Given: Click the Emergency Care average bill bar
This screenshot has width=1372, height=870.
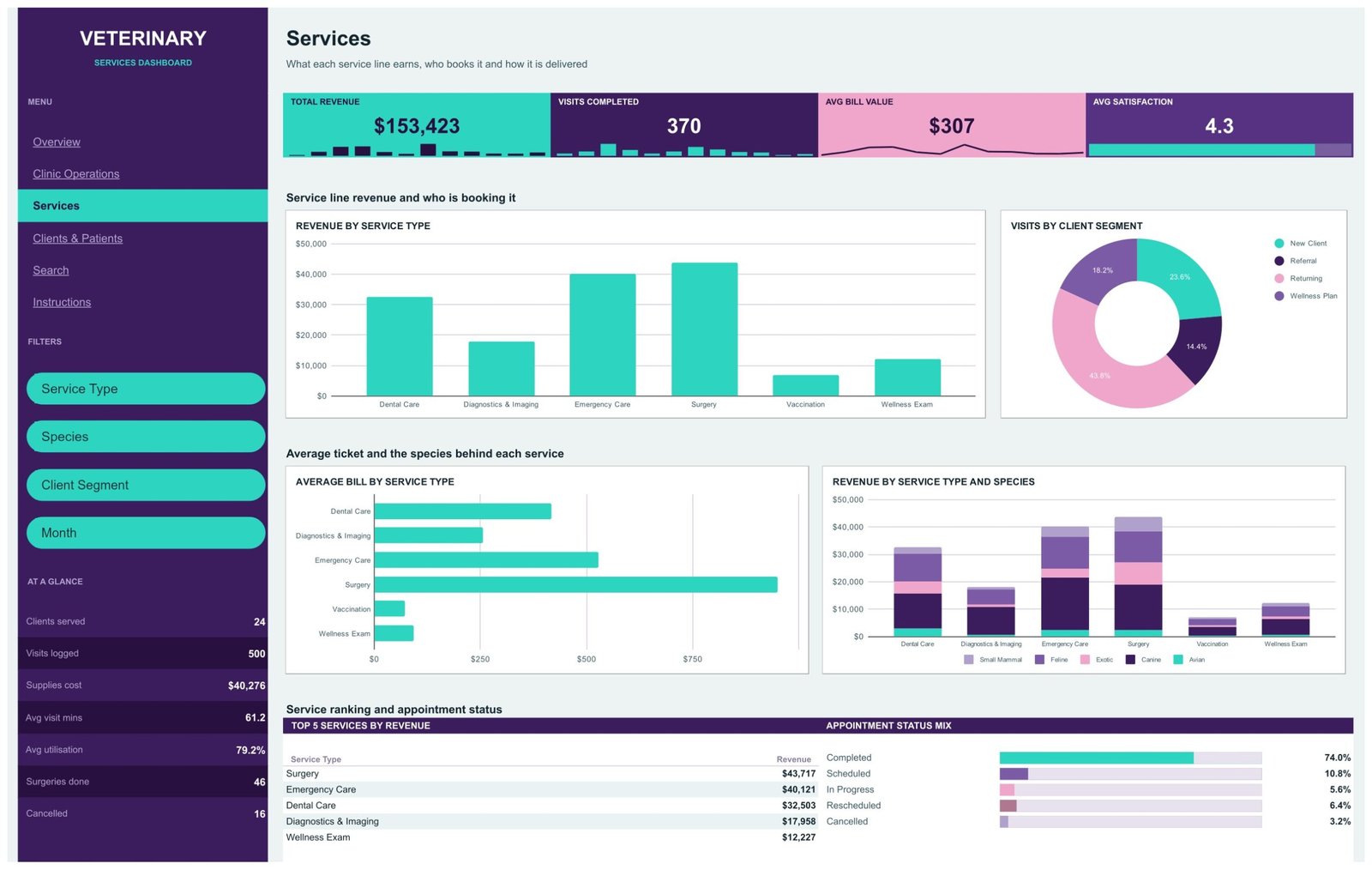Looking at the screenshot, I should tap(486, 560).
